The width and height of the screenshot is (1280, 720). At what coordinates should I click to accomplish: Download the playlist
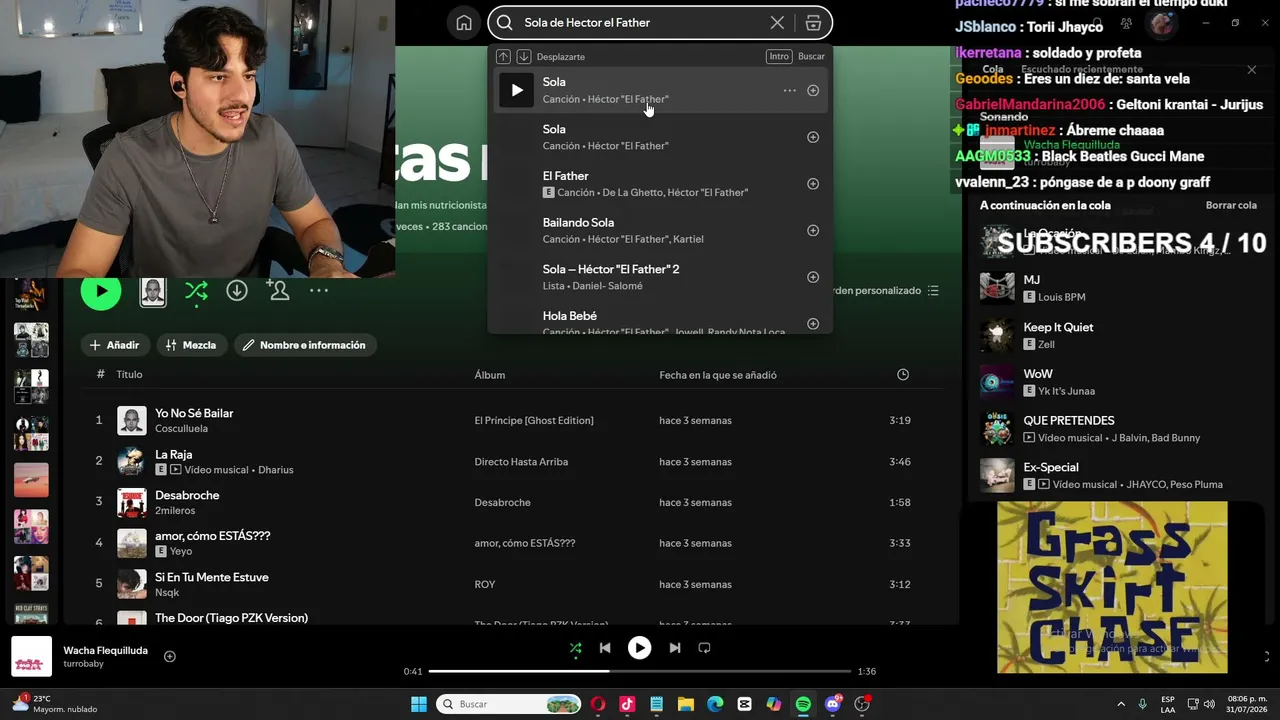pos(237,291)
